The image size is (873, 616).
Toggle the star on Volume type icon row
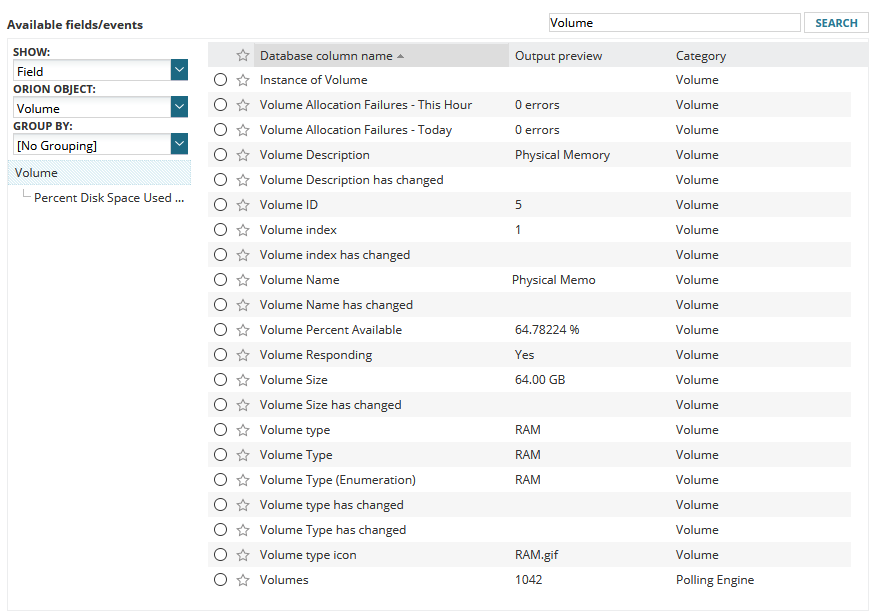(241, 554)
